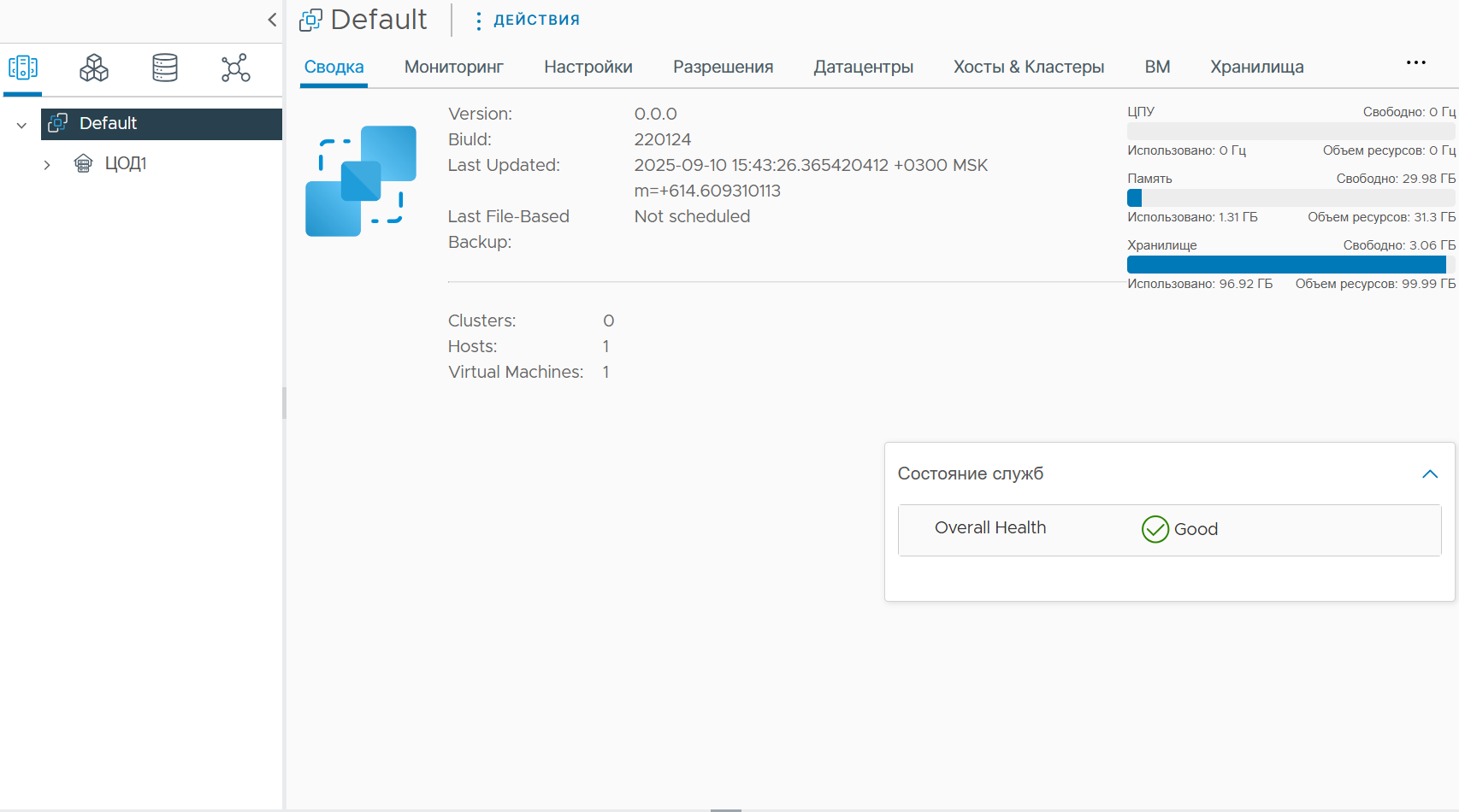
Task: Click the Default icon in the header
Action: pyautogui.click(x=310, y=20)
